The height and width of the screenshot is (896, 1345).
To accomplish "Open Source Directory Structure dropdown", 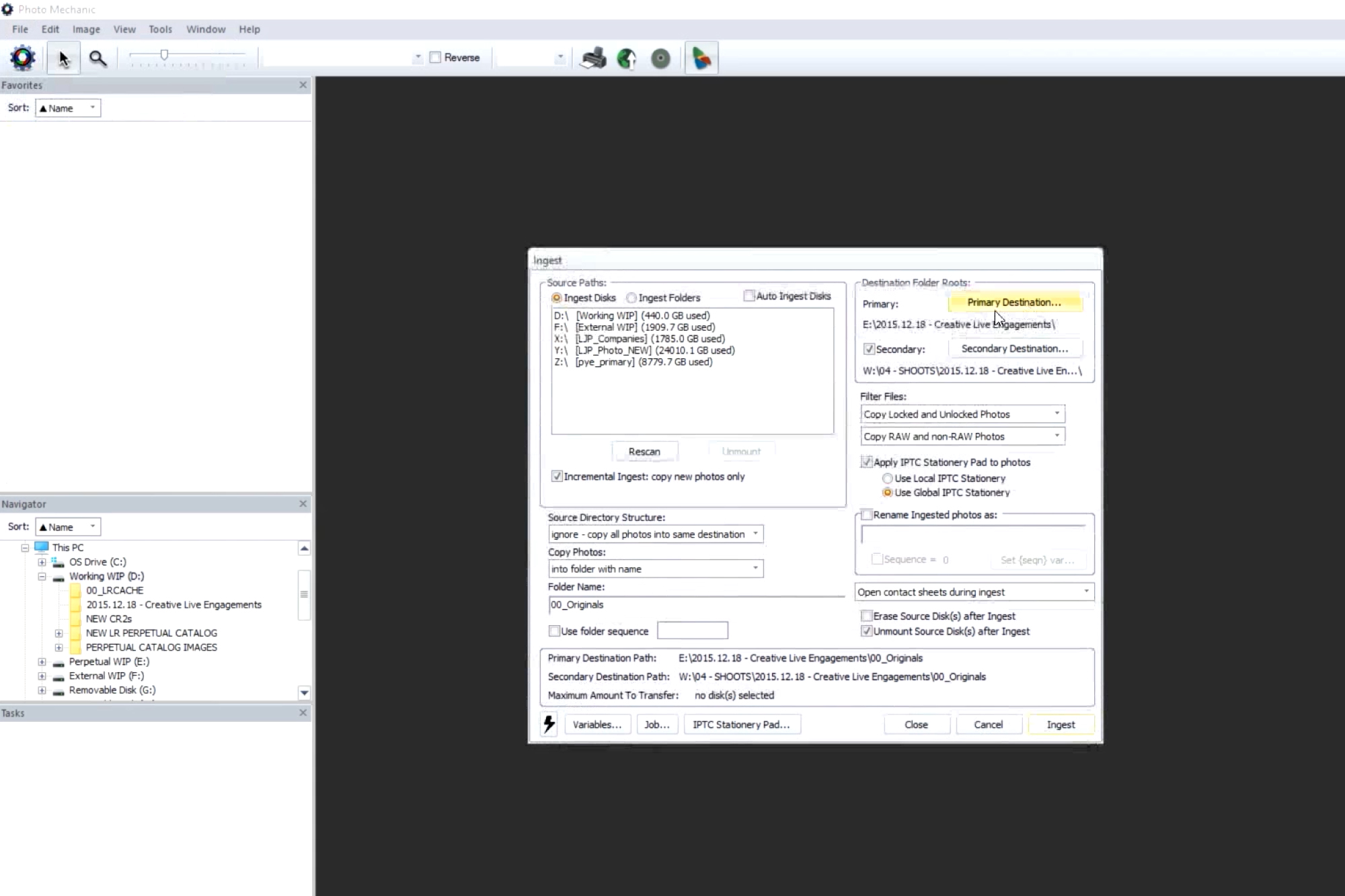I will [656, 534].
